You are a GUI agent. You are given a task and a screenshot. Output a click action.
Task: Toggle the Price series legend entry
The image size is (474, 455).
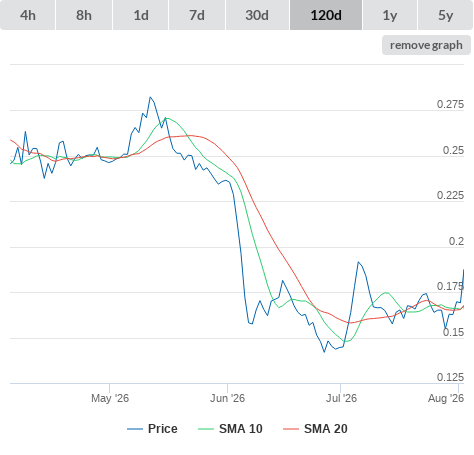tap(152, 429)
